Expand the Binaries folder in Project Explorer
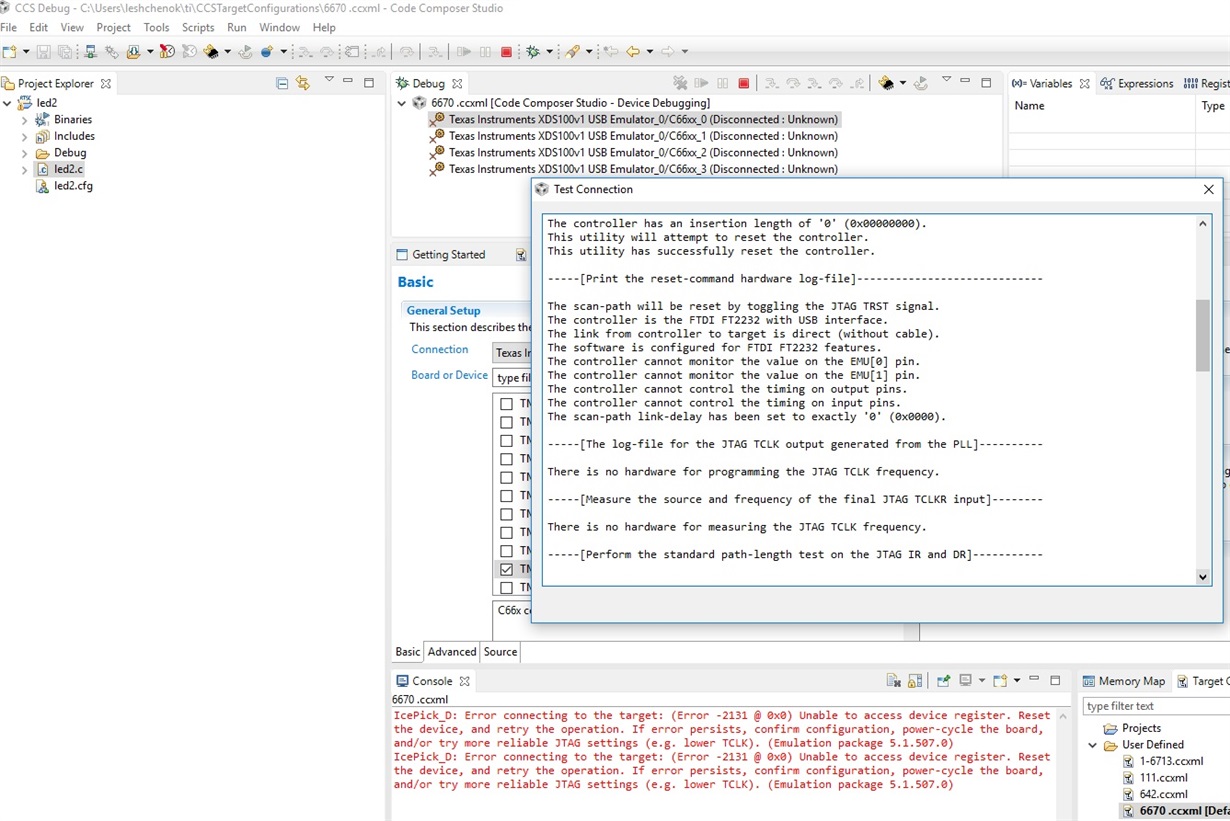This screenshot has height=821, width=1230. click(x=24, y=119)
